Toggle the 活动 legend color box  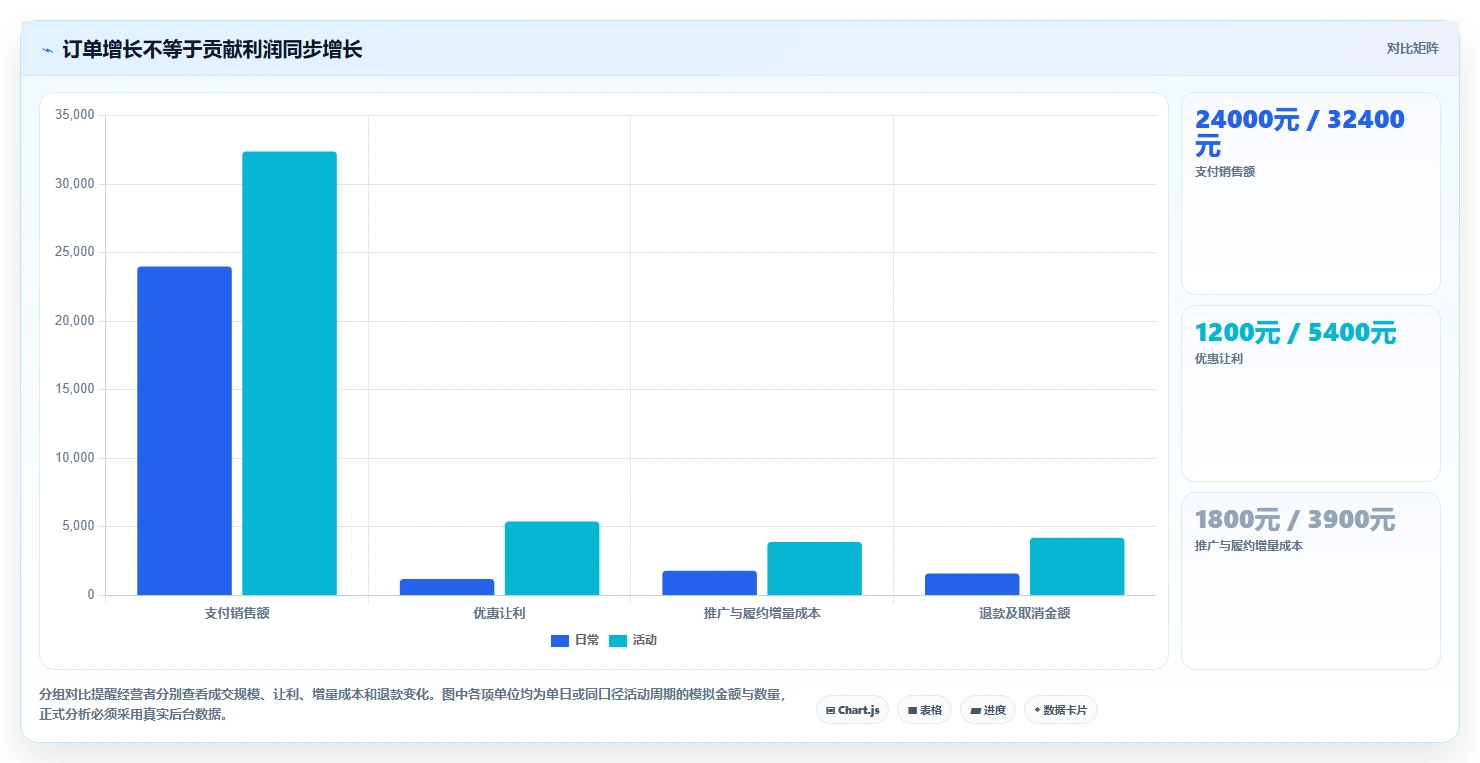617,640
